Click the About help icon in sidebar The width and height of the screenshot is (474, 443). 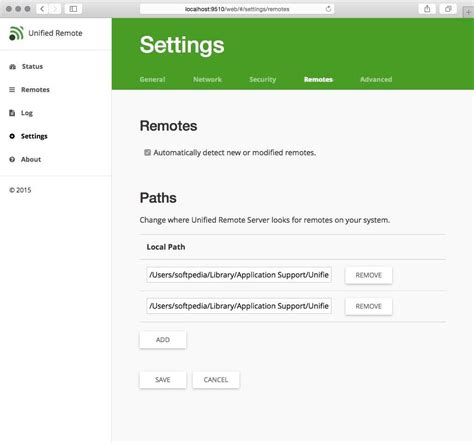coord(12,159)
